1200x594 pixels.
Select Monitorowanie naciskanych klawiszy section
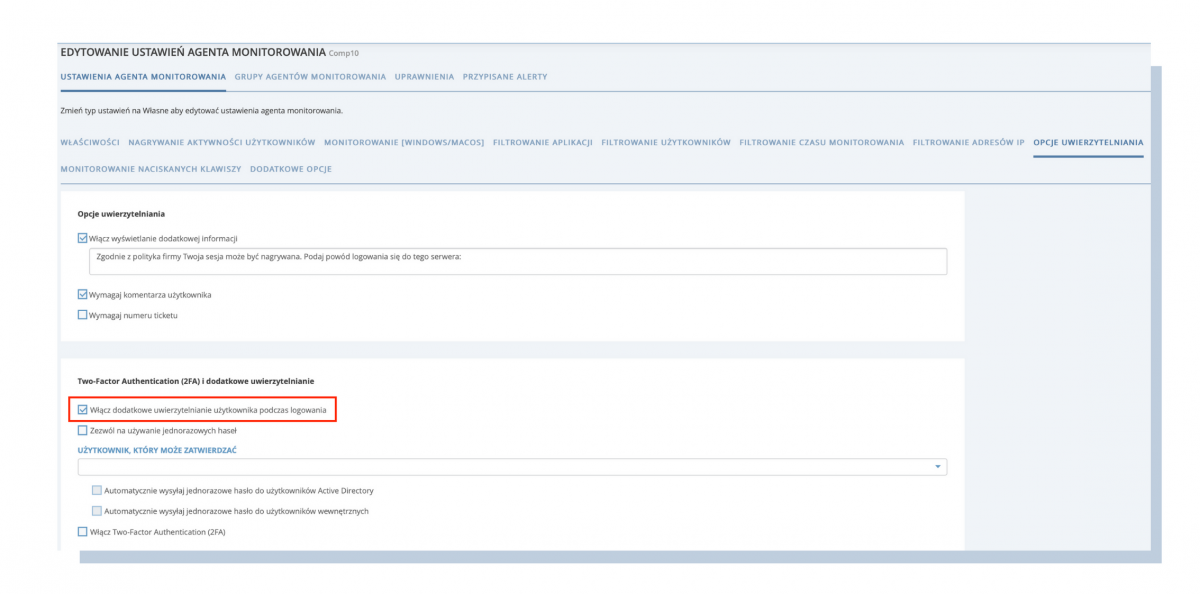[151, 169]
